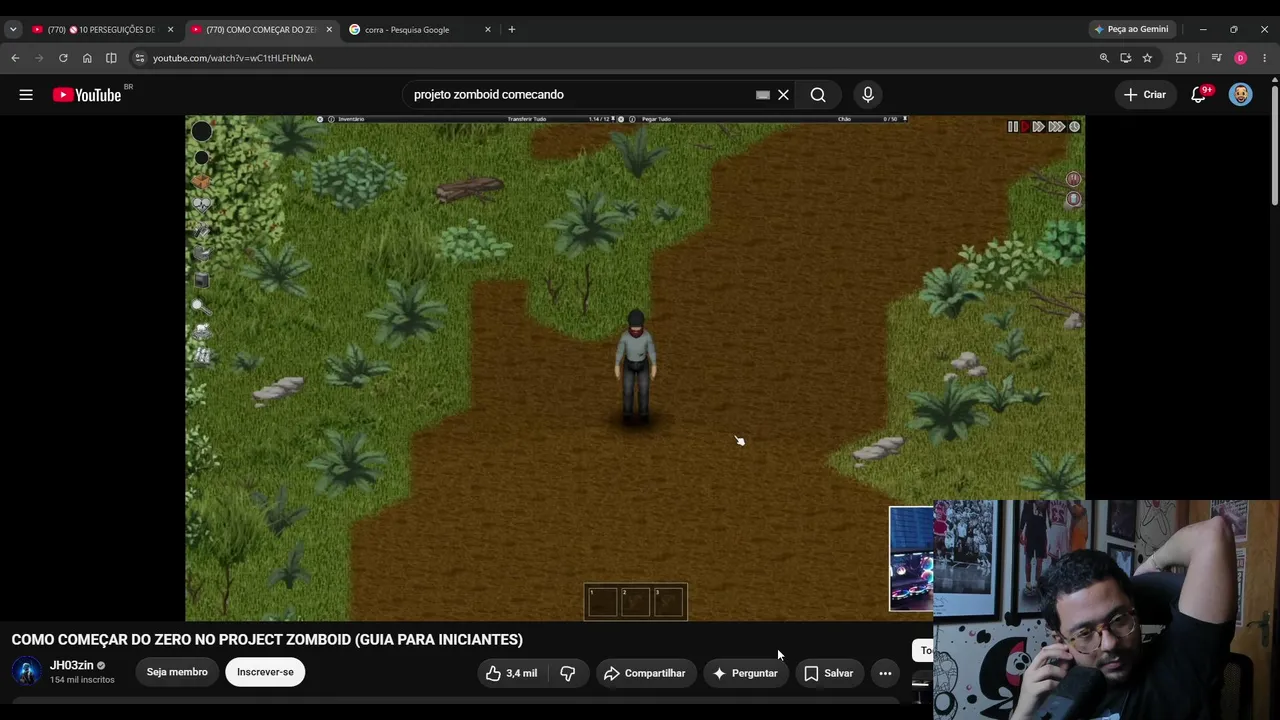Image resolution: width=1280 pixels, height=720 pixels.
Task: Click the game's triple fast-forward icon
Action: [x=1056, y=127]
